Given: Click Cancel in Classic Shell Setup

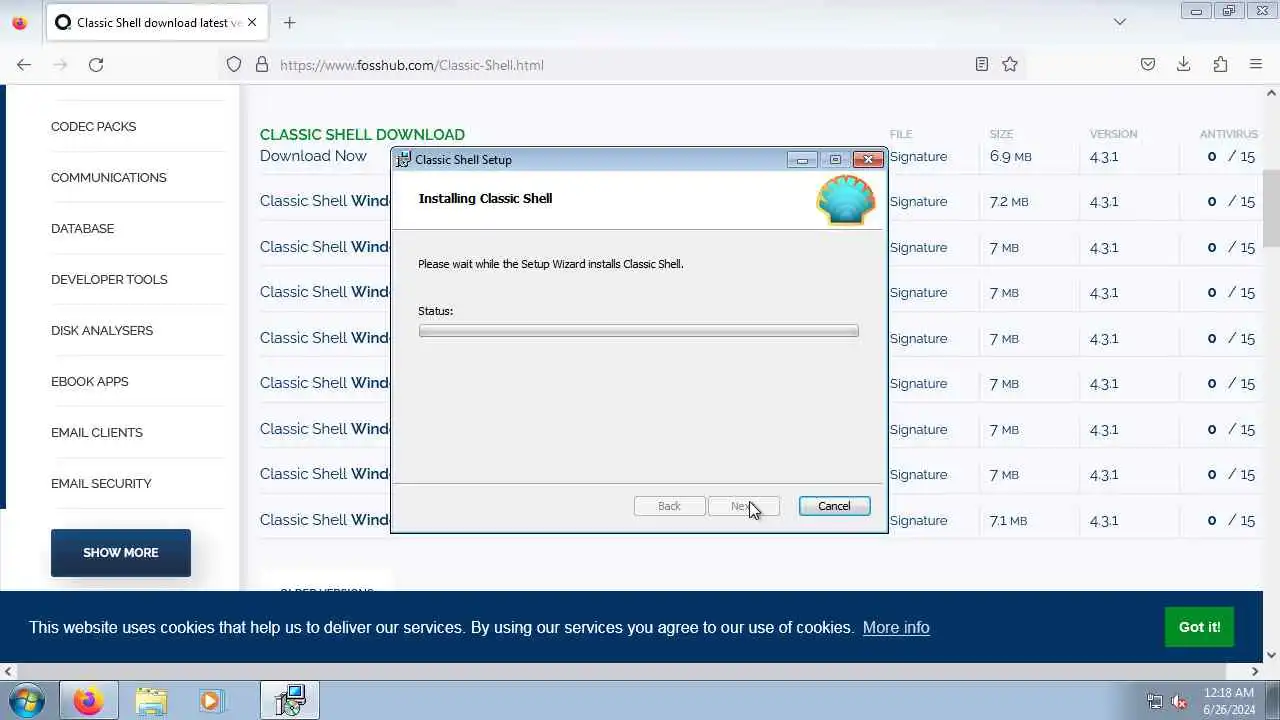Looking at the screenshot, I should click(x=834, y=506).
